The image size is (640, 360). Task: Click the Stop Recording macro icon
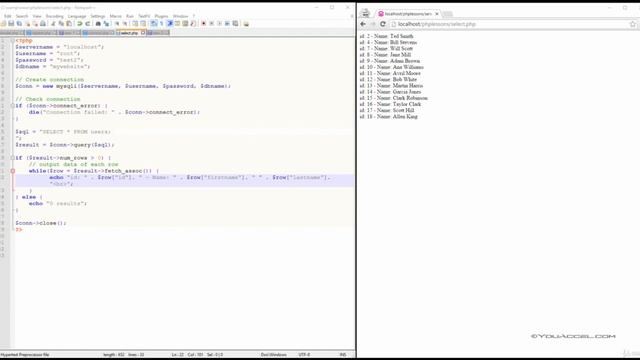coord(211,24)
